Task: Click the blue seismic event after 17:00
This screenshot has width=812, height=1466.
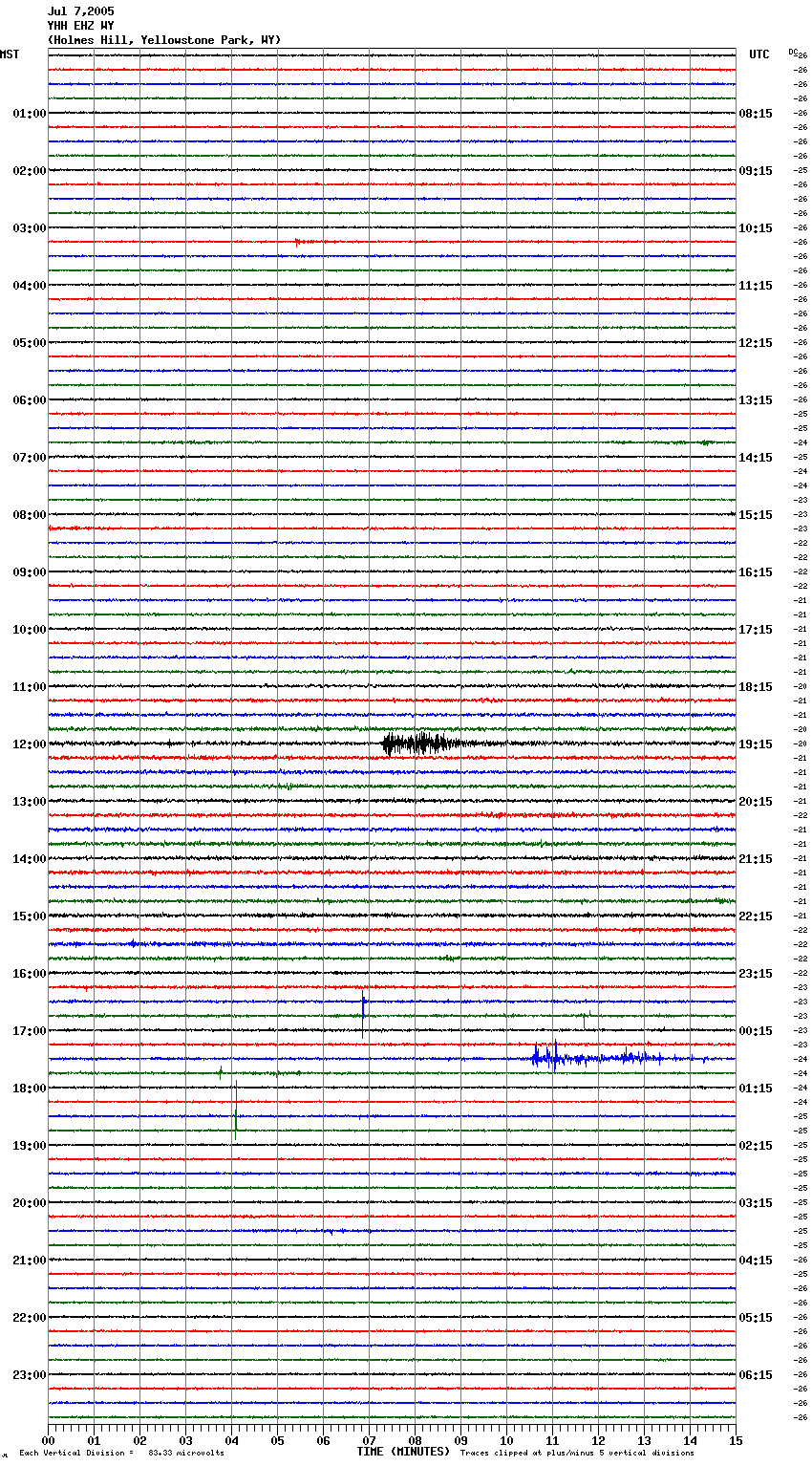Action: 597,1057
